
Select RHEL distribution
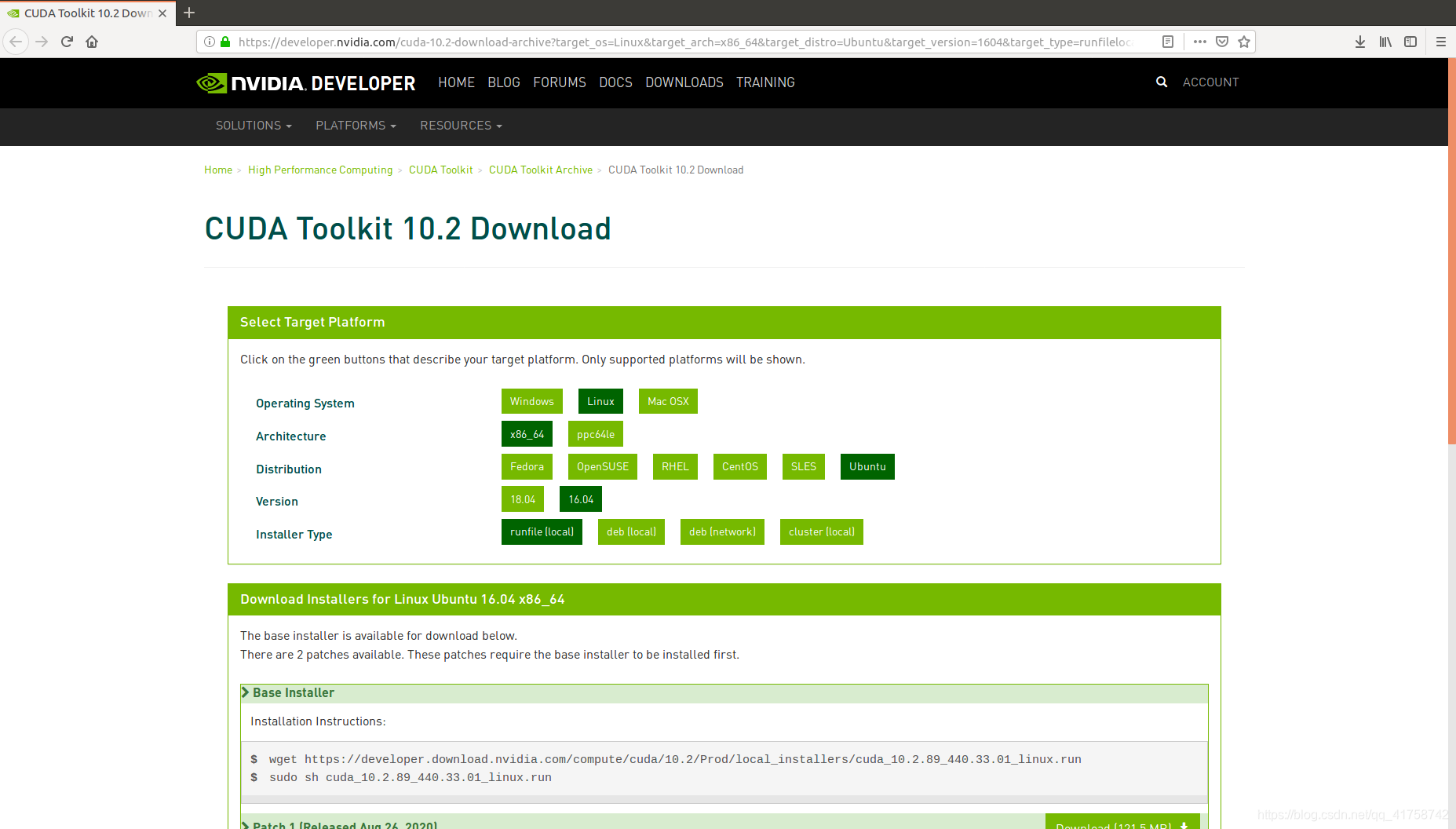pos(675,466)
